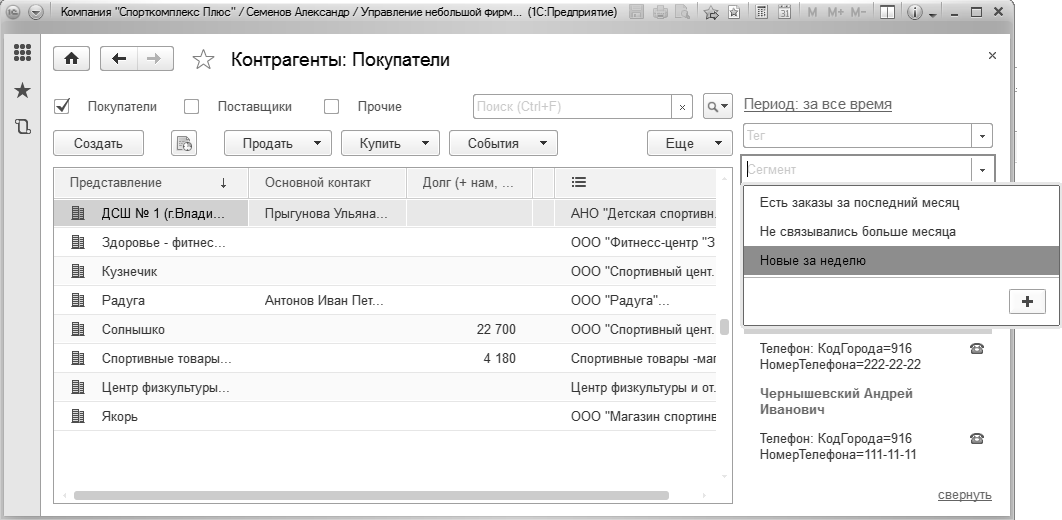Call phone icon next to 111-11-11
1062x520 pixels.
tap(977, 438)
